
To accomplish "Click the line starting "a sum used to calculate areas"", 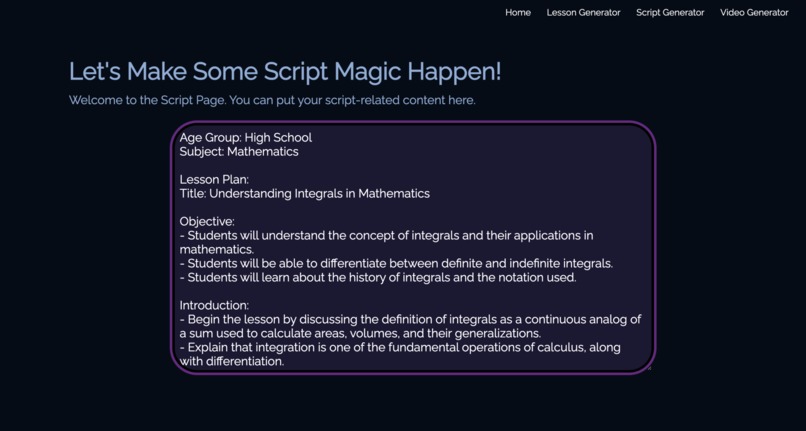I will 360,333.
